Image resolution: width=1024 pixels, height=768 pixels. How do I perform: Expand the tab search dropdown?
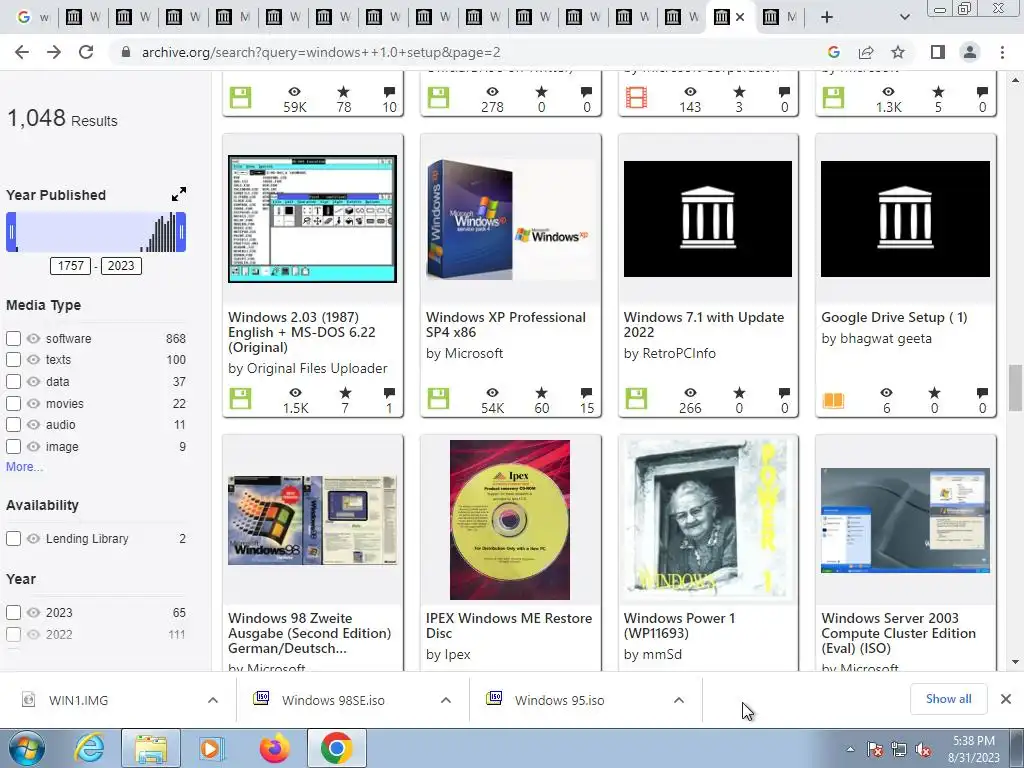coord(904,18)
